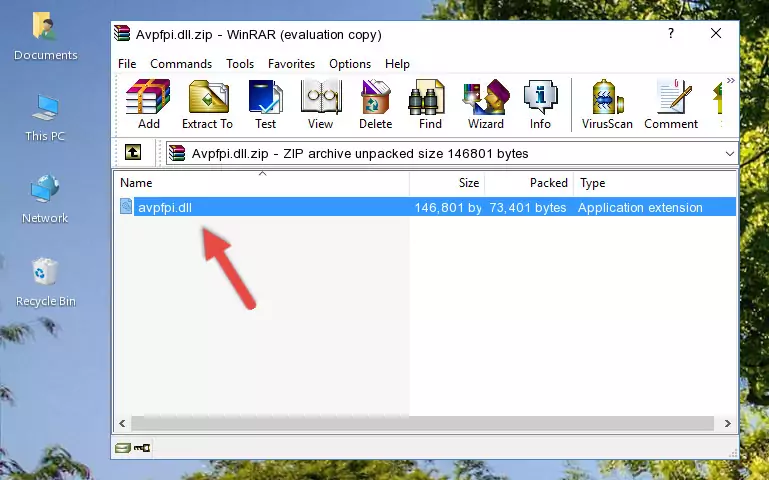Click the password key icon in status bar
Viewport: 769px width, 480px height.
coord(142,447)
